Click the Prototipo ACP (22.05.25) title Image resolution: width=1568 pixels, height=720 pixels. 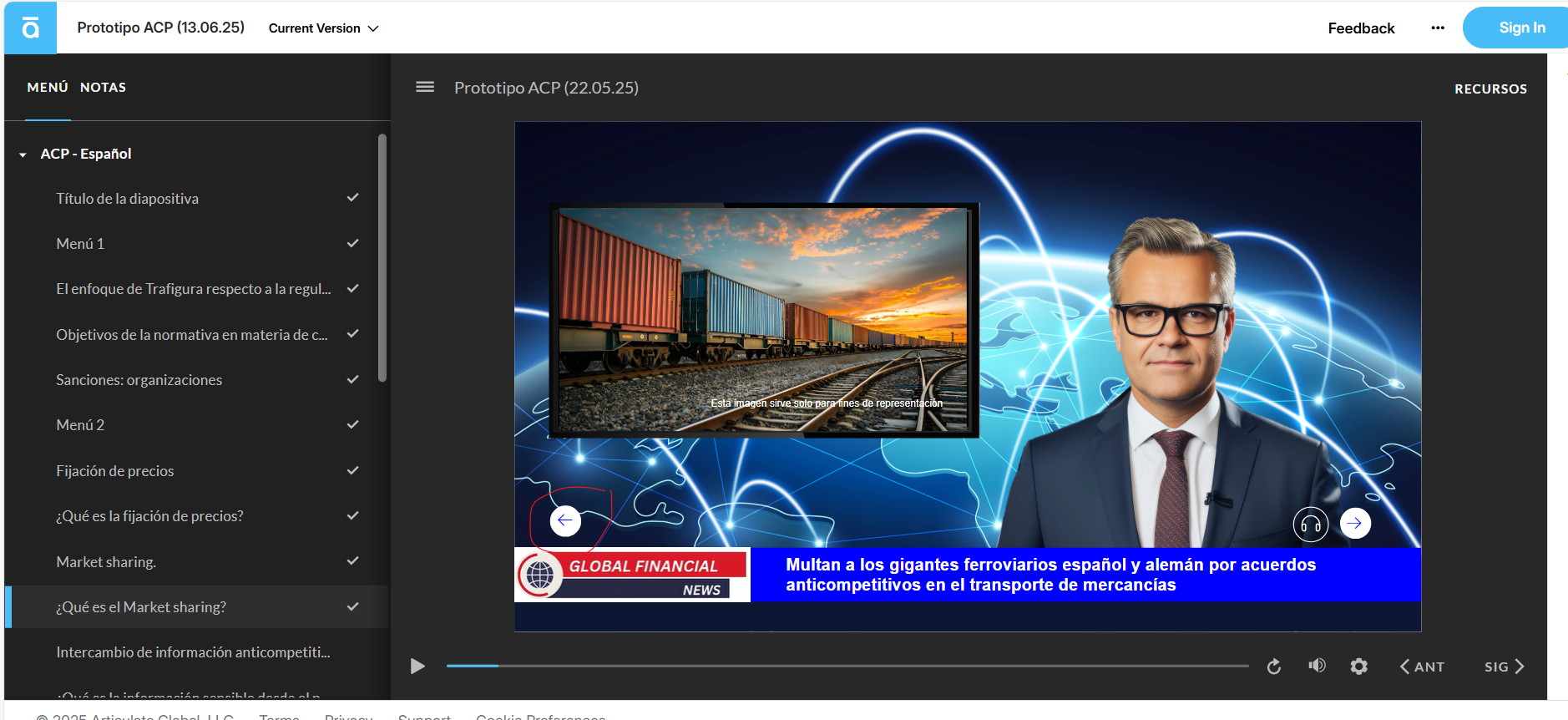tap(546, 88)
